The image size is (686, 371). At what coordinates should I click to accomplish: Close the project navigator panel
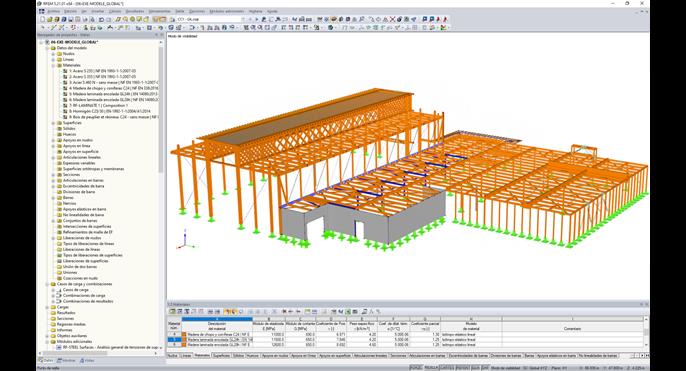(x=162, y=35)
